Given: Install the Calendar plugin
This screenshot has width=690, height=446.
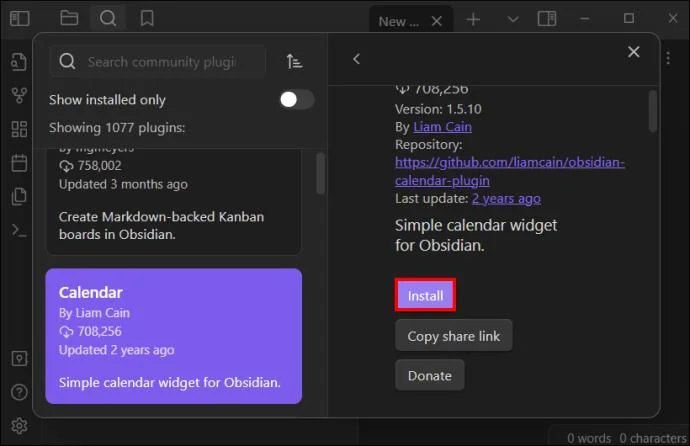Looking at the screenshot, I should (425, 295).
